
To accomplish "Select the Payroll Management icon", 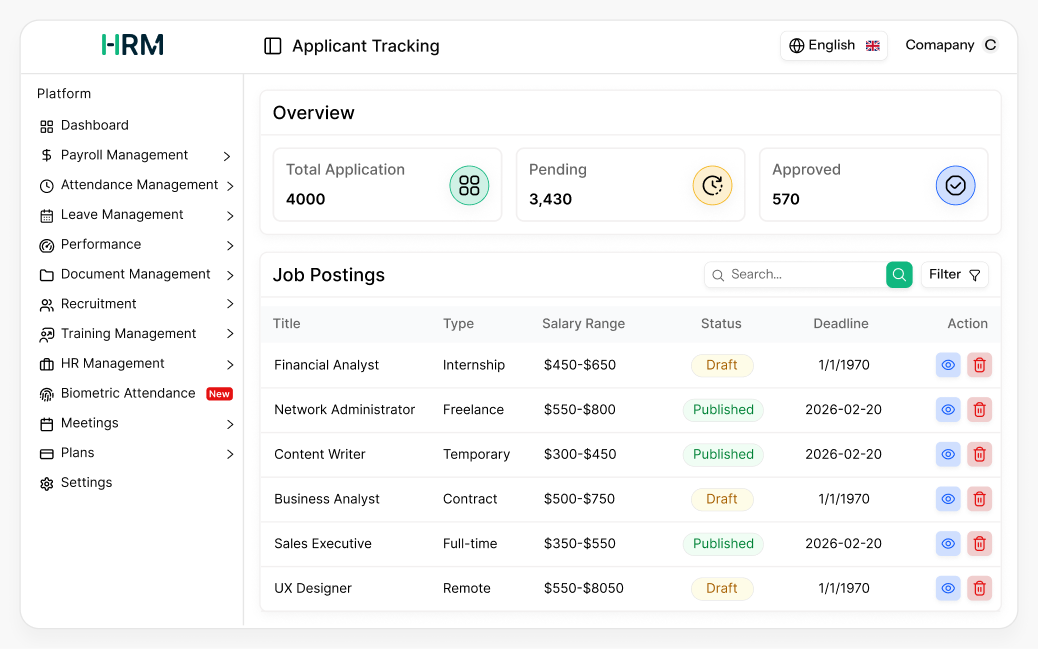I will [46, 155].
